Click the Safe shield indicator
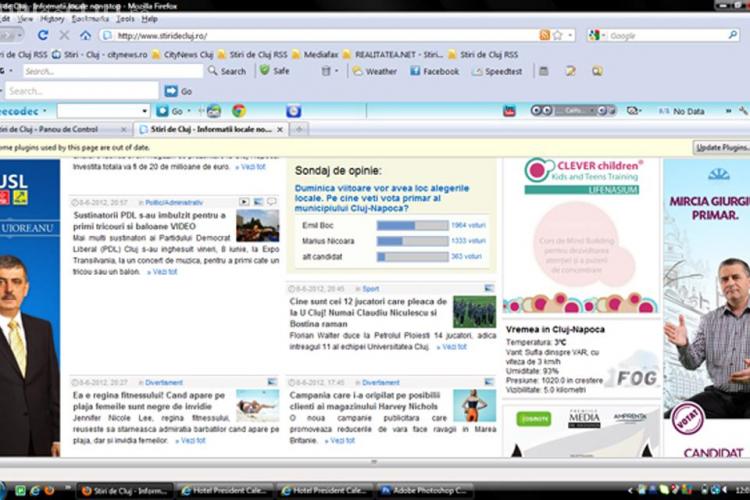 pos(275,71)
